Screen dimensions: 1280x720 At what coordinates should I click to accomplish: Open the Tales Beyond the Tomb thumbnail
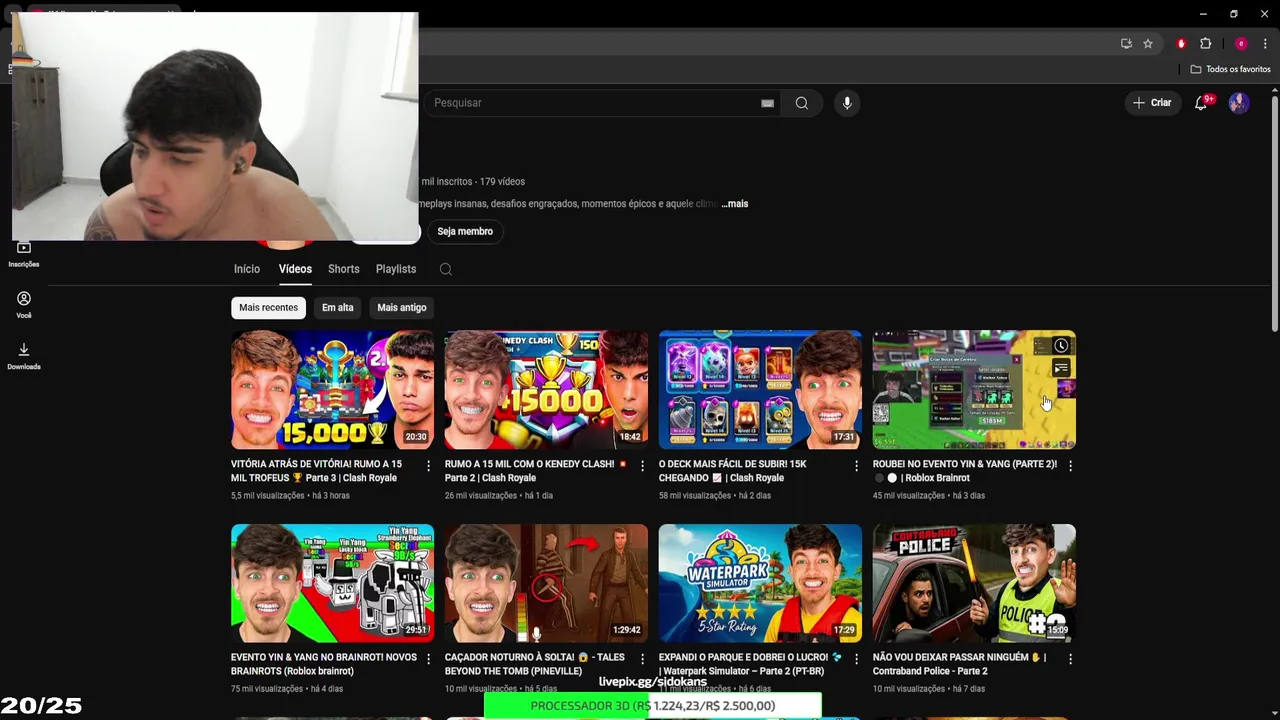(546, 583)
